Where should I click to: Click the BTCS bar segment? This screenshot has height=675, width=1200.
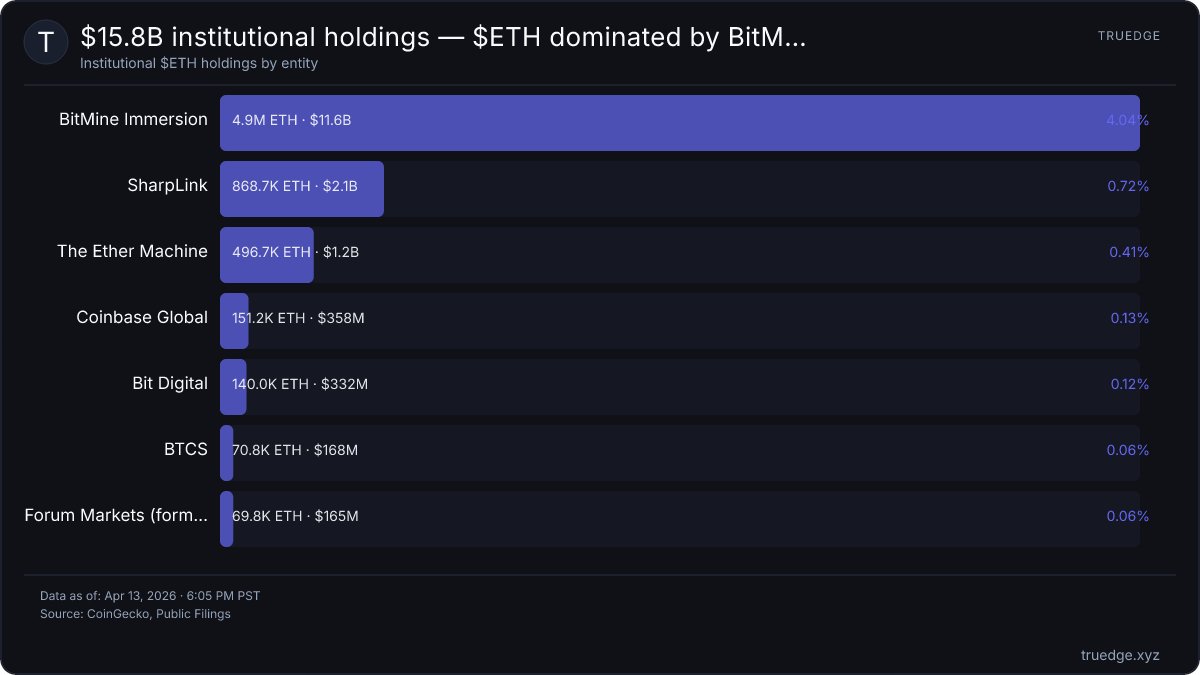227,453
